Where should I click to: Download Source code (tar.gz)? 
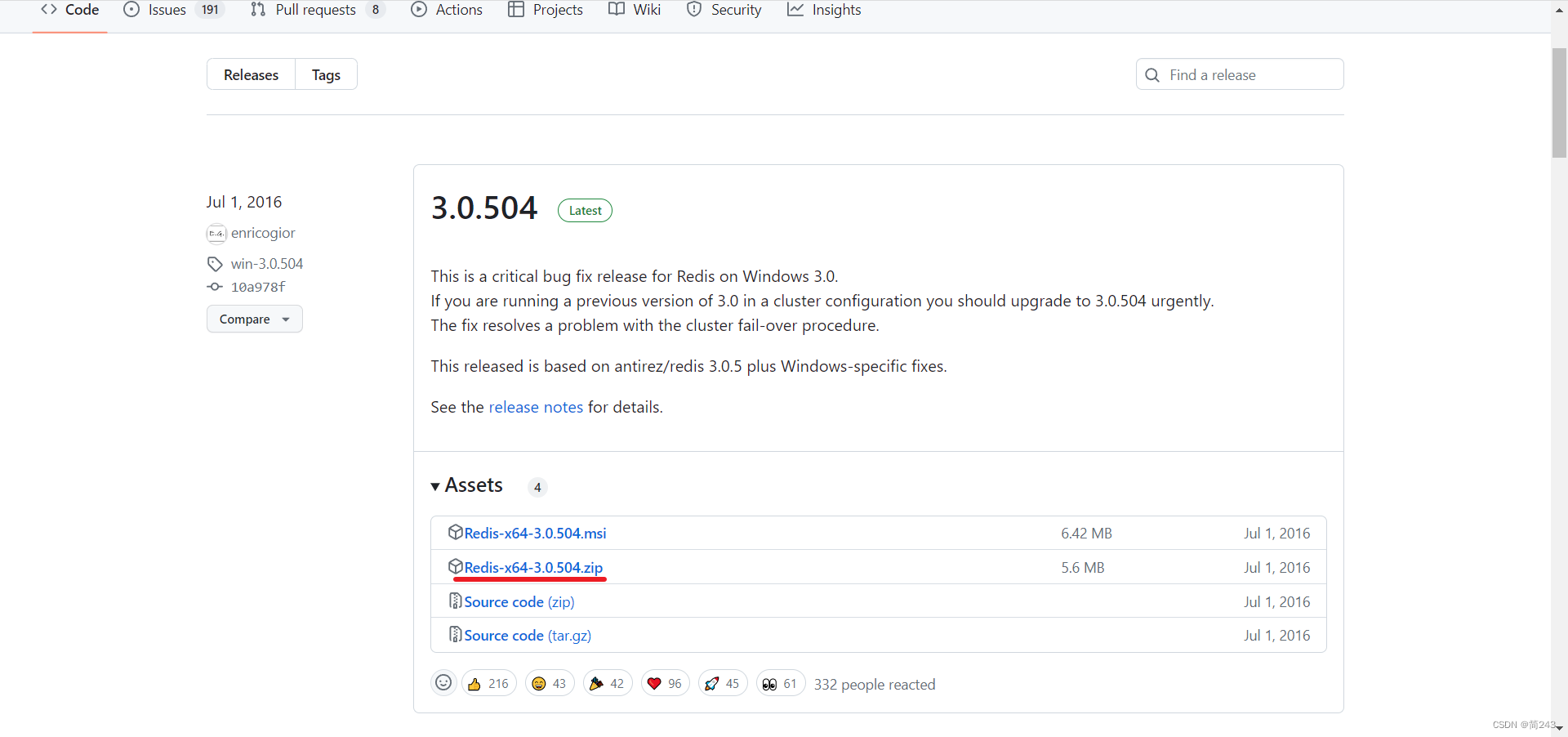[x=528, y=635]
